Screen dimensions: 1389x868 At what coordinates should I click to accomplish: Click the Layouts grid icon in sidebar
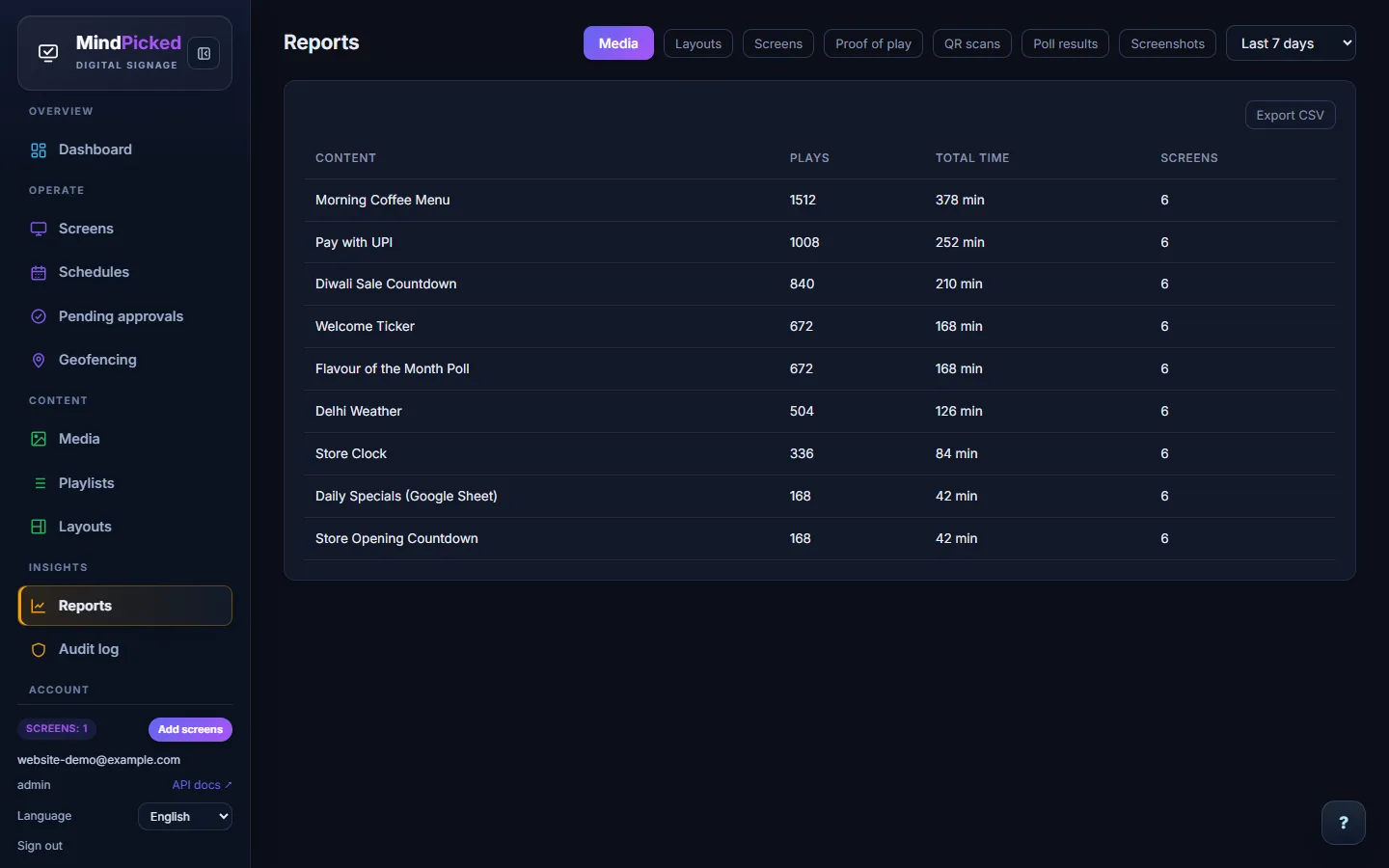coord(39,527)
